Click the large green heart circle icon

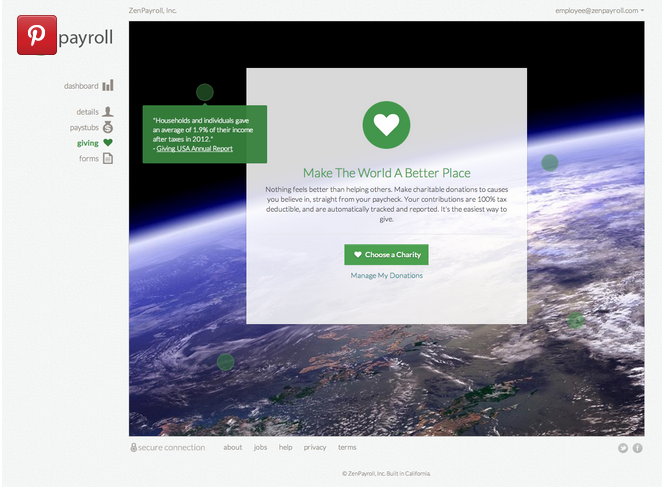tap(386, 125)
